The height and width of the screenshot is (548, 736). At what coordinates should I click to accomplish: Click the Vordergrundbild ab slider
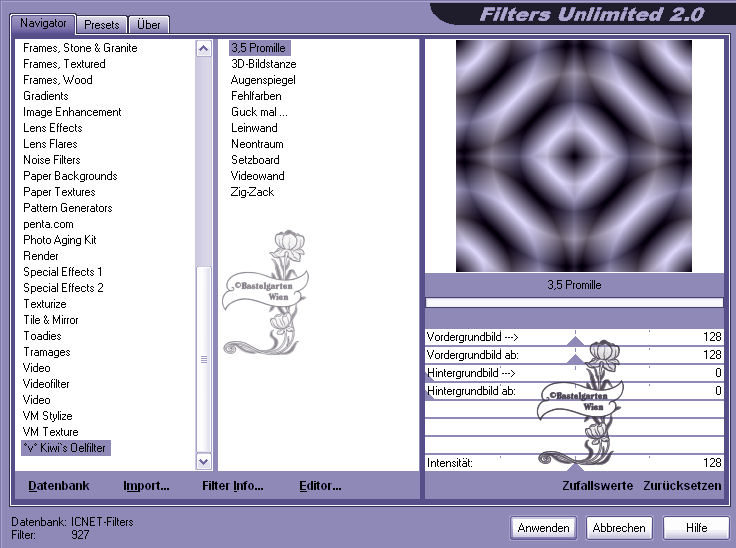pos(574,355)
